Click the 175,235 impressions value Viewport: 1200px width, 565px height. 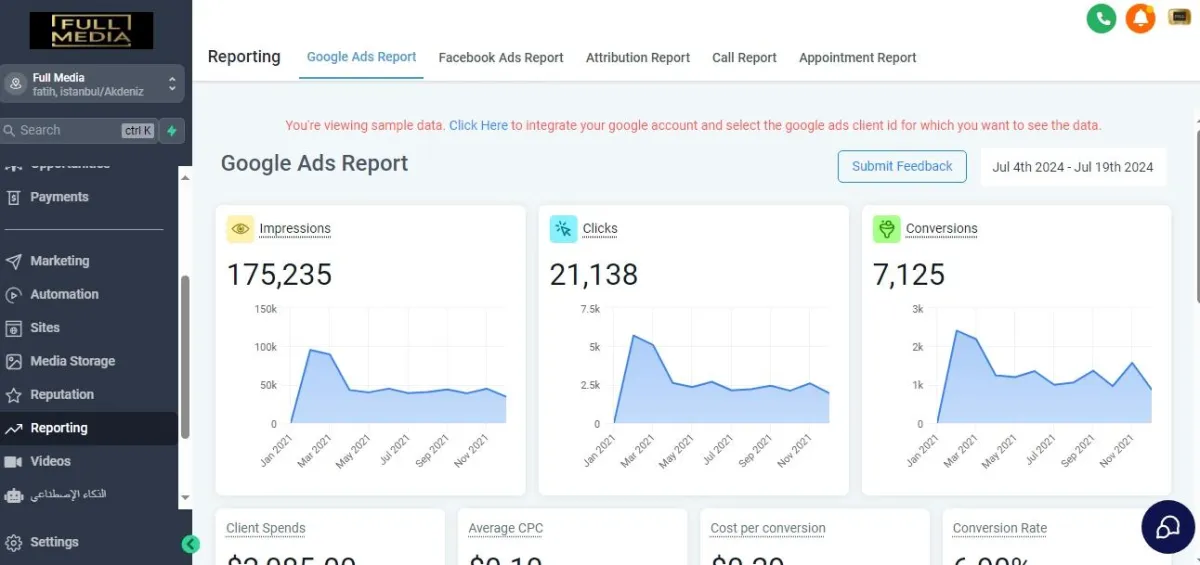pos(279,275)
